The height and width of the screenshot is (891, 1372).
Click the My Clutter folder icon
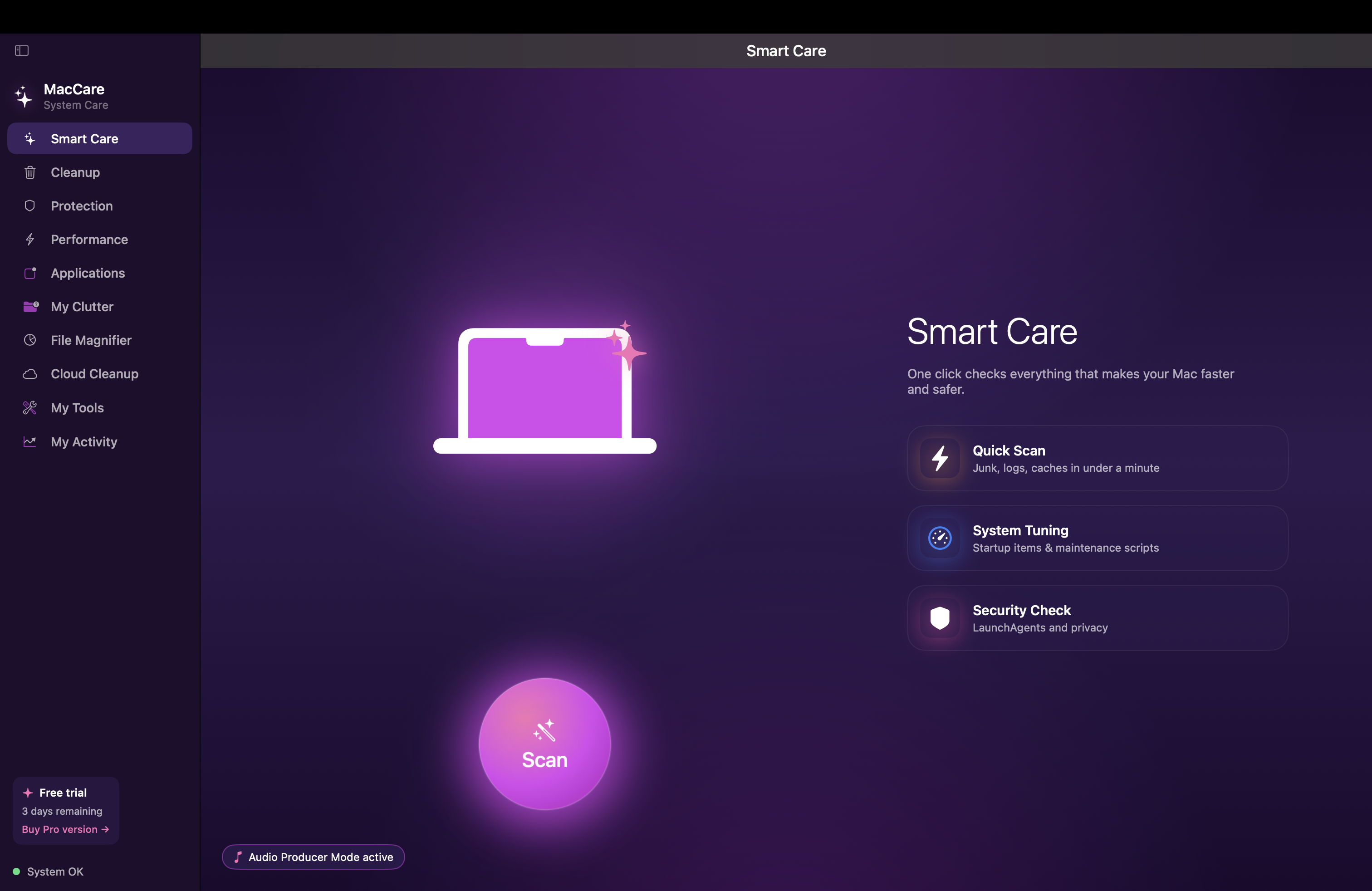30,307
